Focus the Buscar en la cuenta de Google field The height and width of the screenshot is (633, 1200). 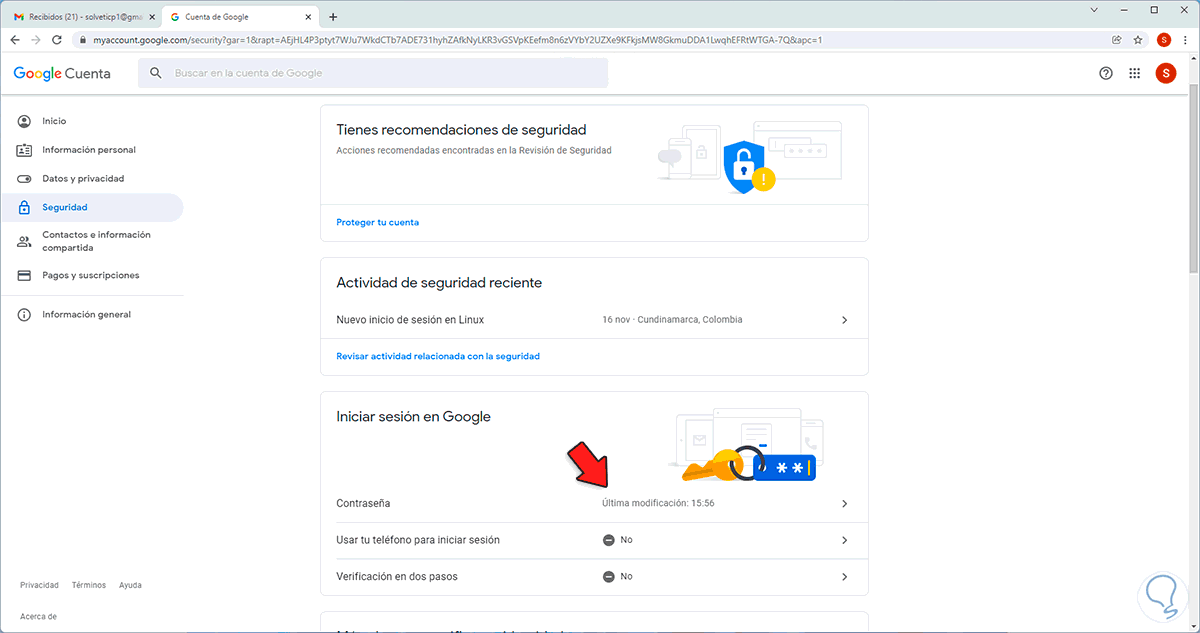click(373, 73)
